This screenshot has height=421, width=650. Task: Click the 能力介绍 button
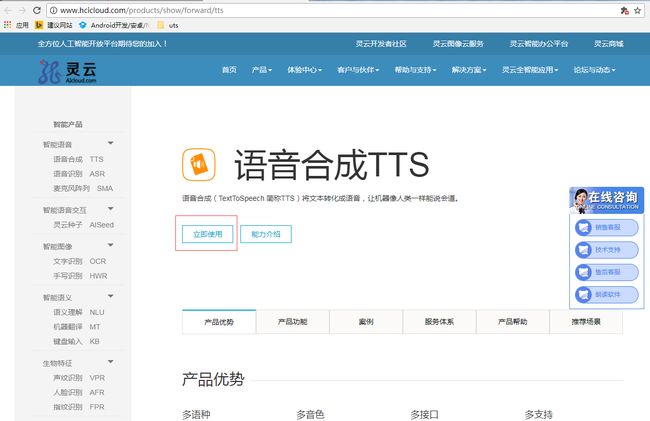tap(266, 234)
